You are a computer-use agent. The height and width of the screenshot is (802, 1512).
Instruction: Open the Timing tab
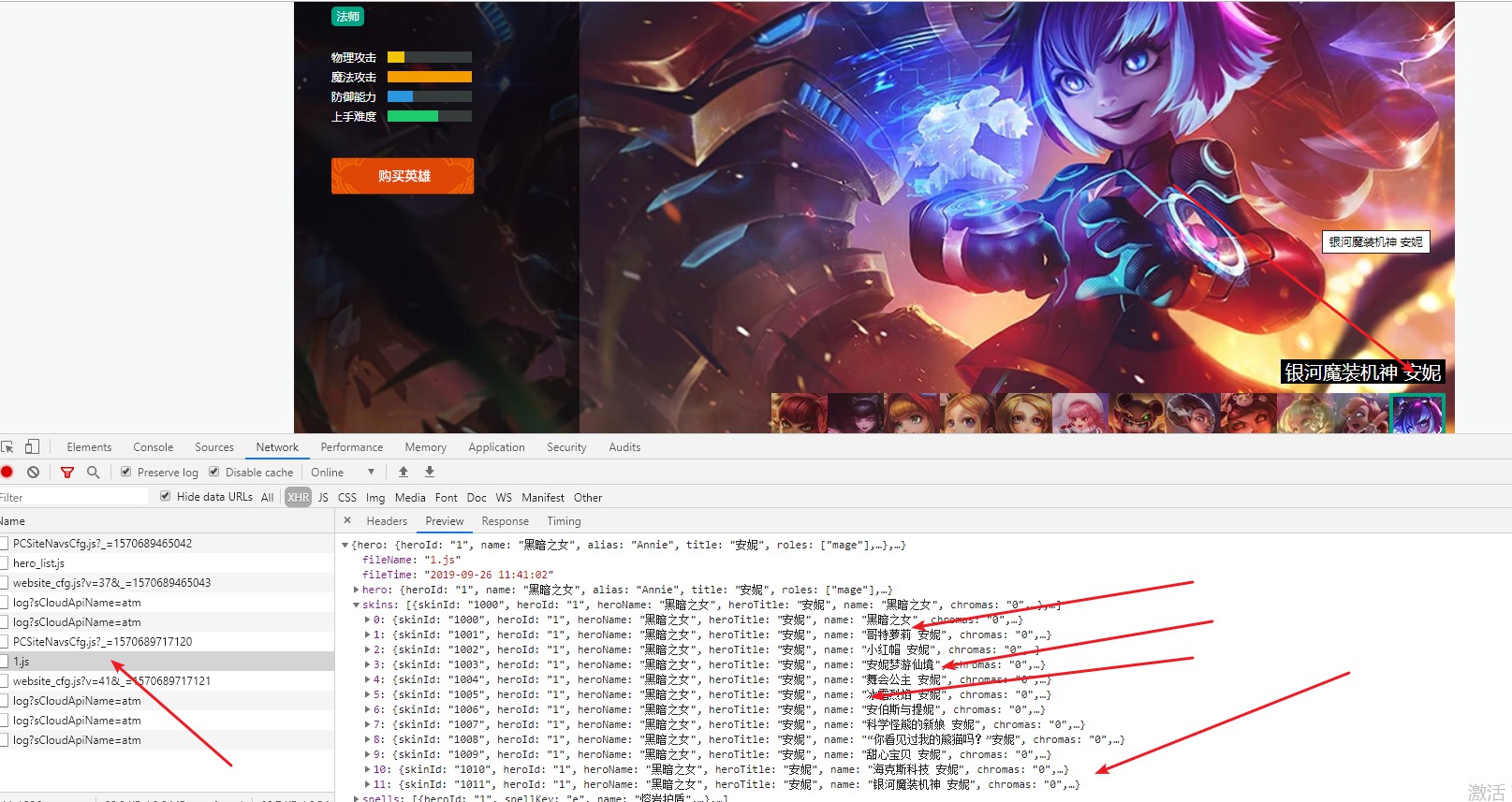(564, 521)
